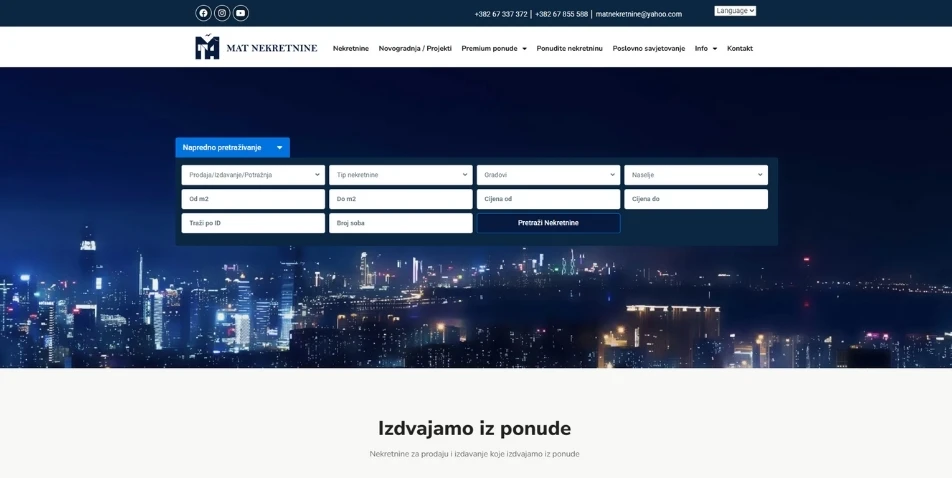This screenshot has width=952, height=478.
Task: Expand the Tip nekretnine dropdown
Action: pyautogui.click(x=400, y=175)
